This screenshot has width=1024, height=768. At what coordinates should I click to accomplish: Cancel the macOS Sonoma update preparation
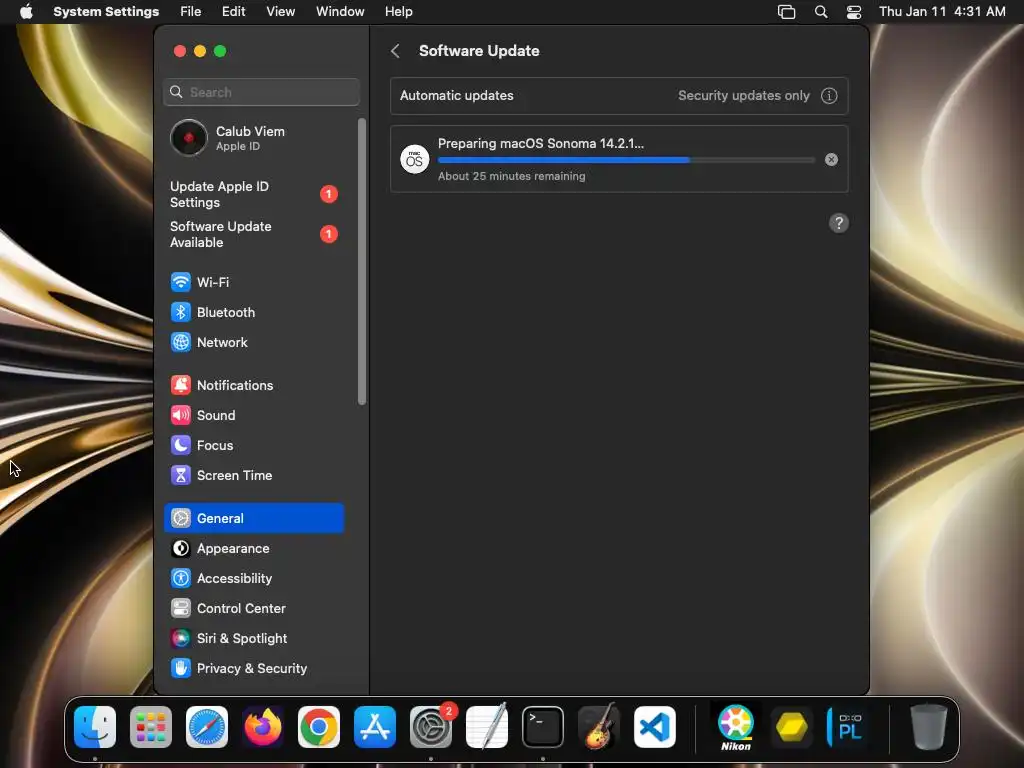tap(831, 159)
